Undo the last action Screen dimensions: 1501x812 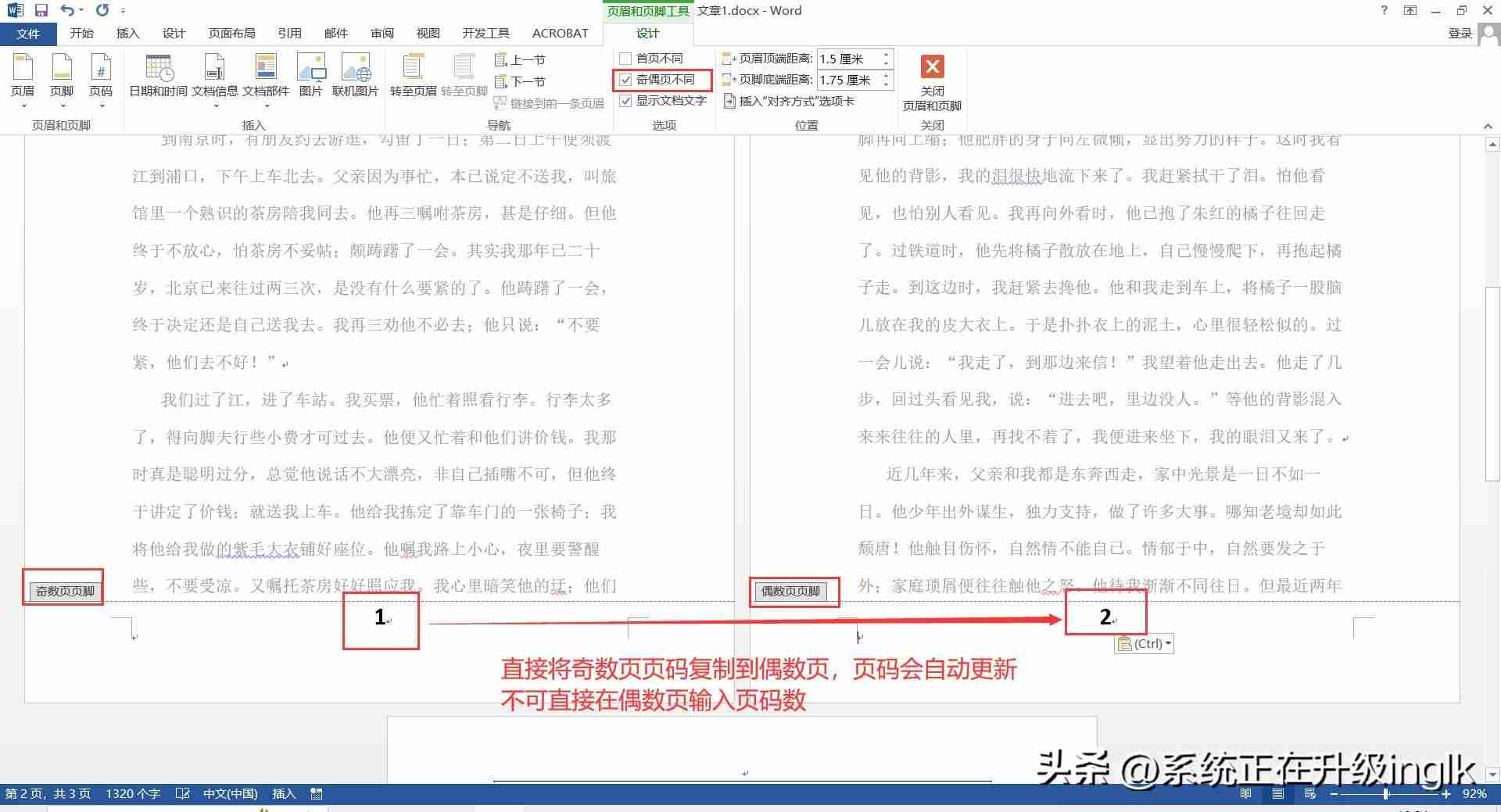[67, 10]
